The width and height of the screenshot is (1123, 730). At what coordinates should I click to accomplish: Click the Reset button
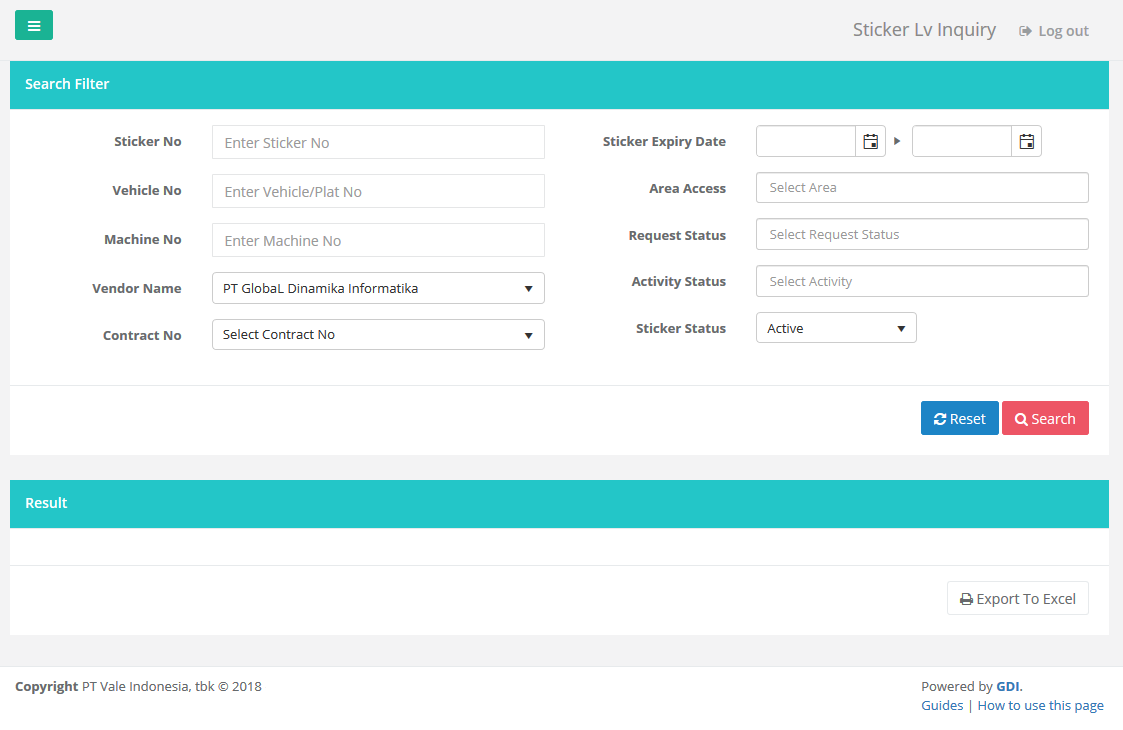point(959,418)
